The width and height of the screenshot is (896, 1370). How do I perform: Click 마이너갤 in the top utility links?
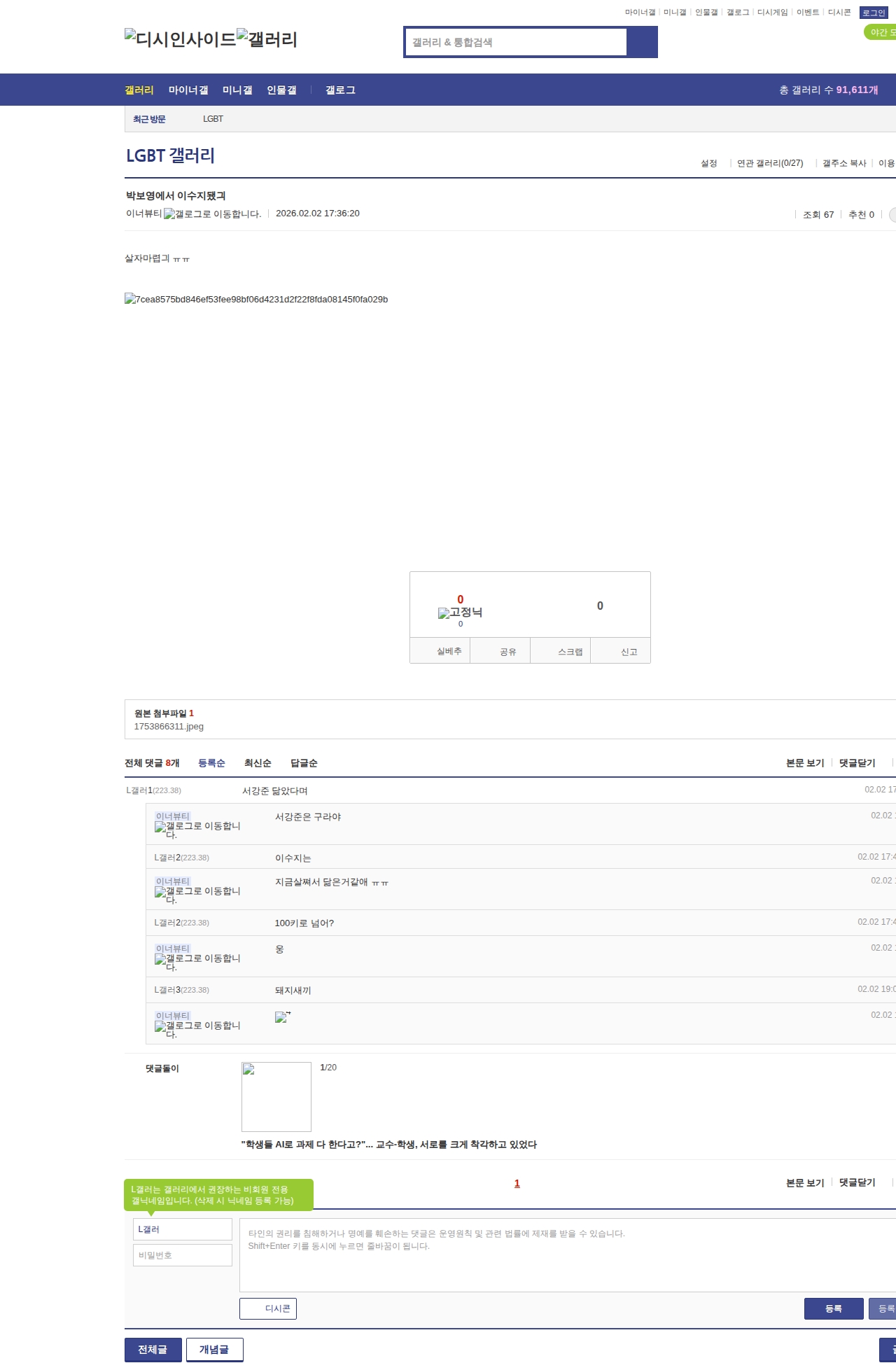[x=640, y=13]
